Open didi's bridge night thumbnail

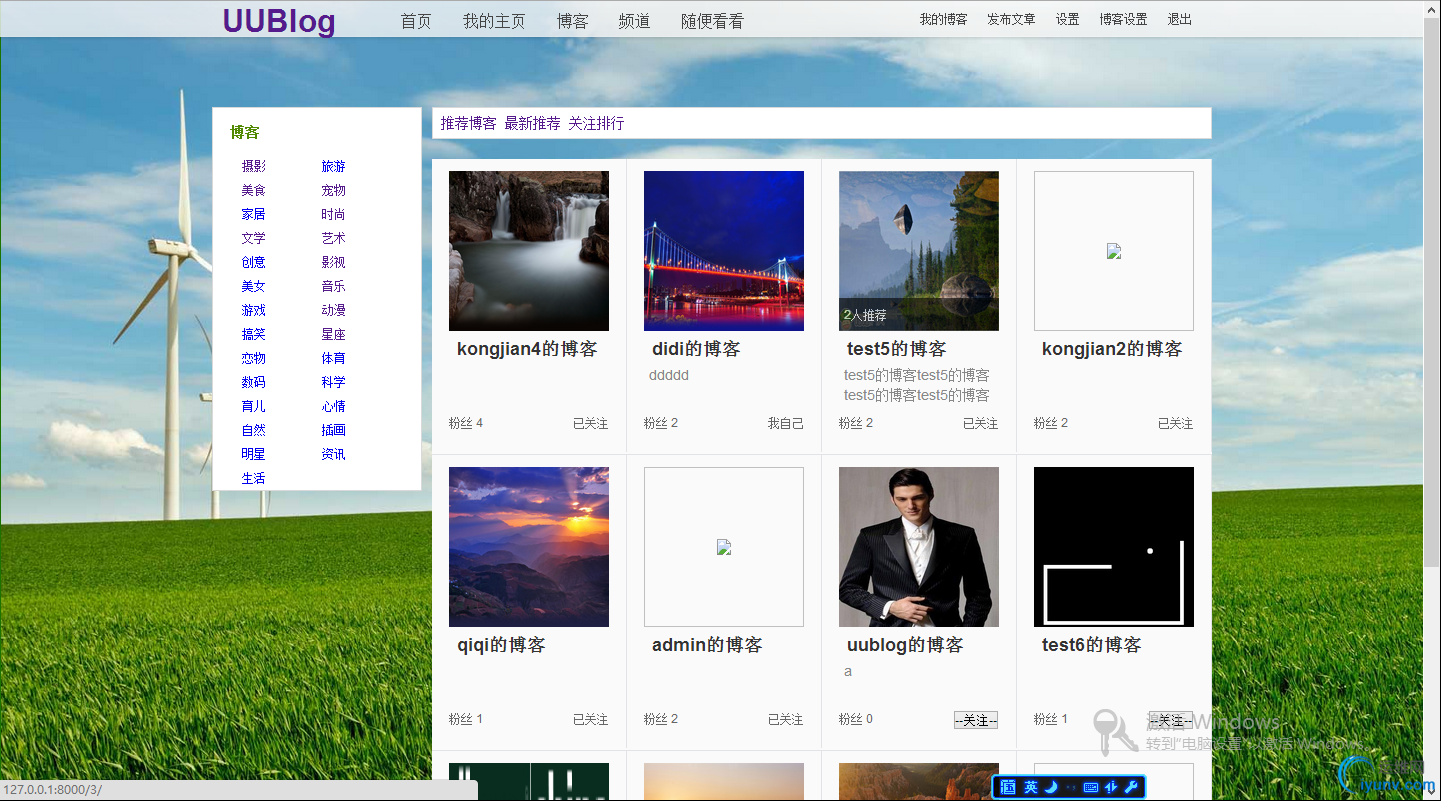[x=724, y=251]
